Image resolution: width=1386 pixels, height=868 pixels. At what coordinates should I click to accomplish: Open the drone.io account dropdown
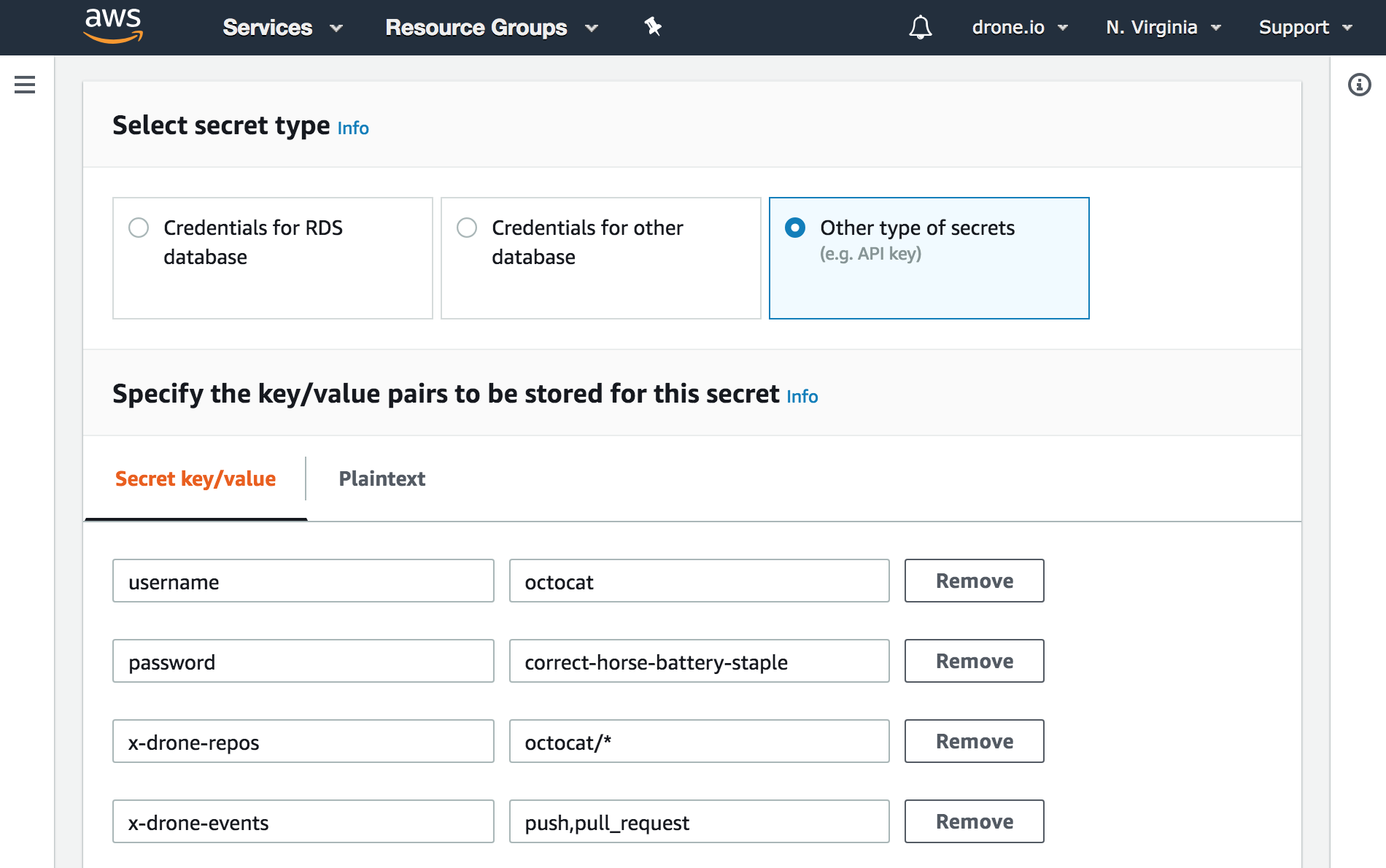pos(1020,28)
